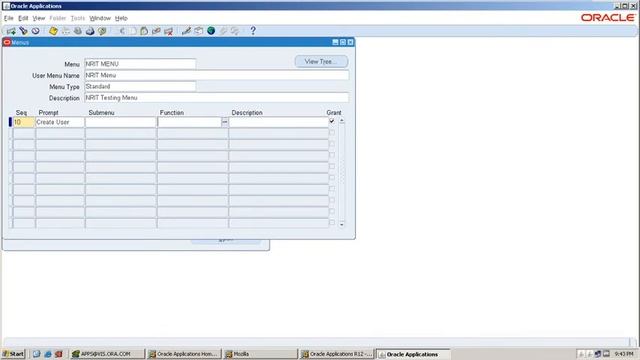
Task: Click the Next Step toolbar icon
Action: tap(65, 31)
